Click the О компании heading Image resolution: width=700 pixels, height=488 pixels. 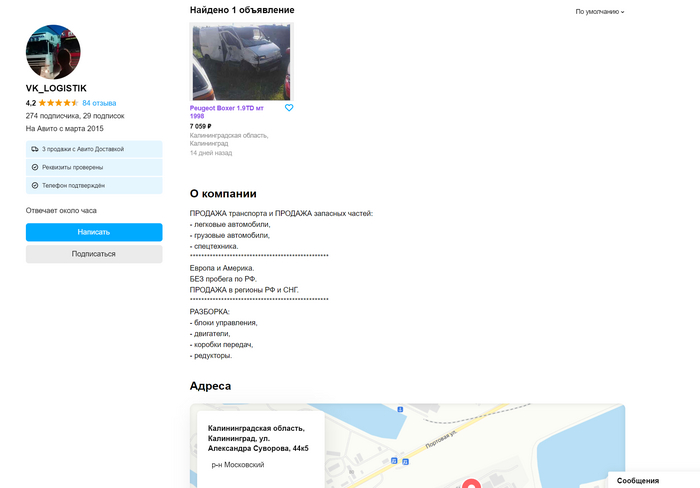pyautogui.click(x=223, y=194)
